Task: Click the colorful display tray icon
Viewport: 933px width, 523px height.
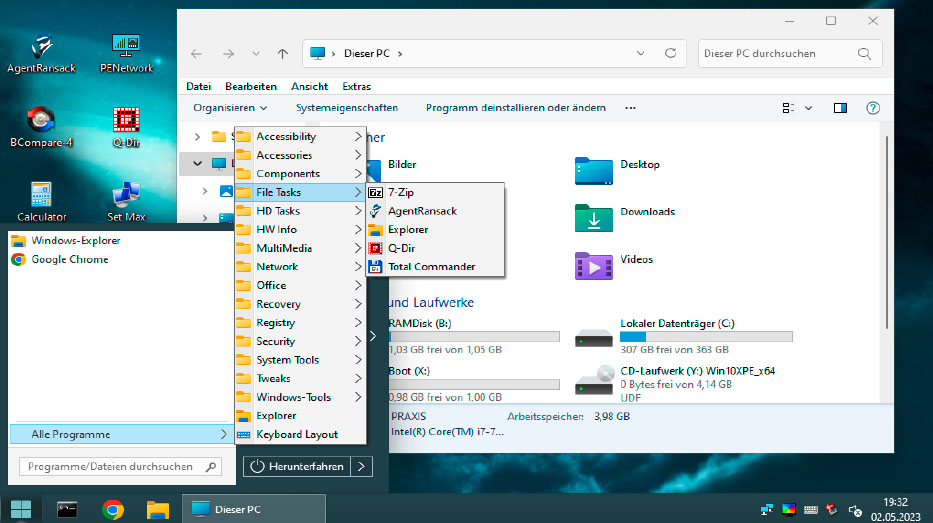Action: (788, 509)
